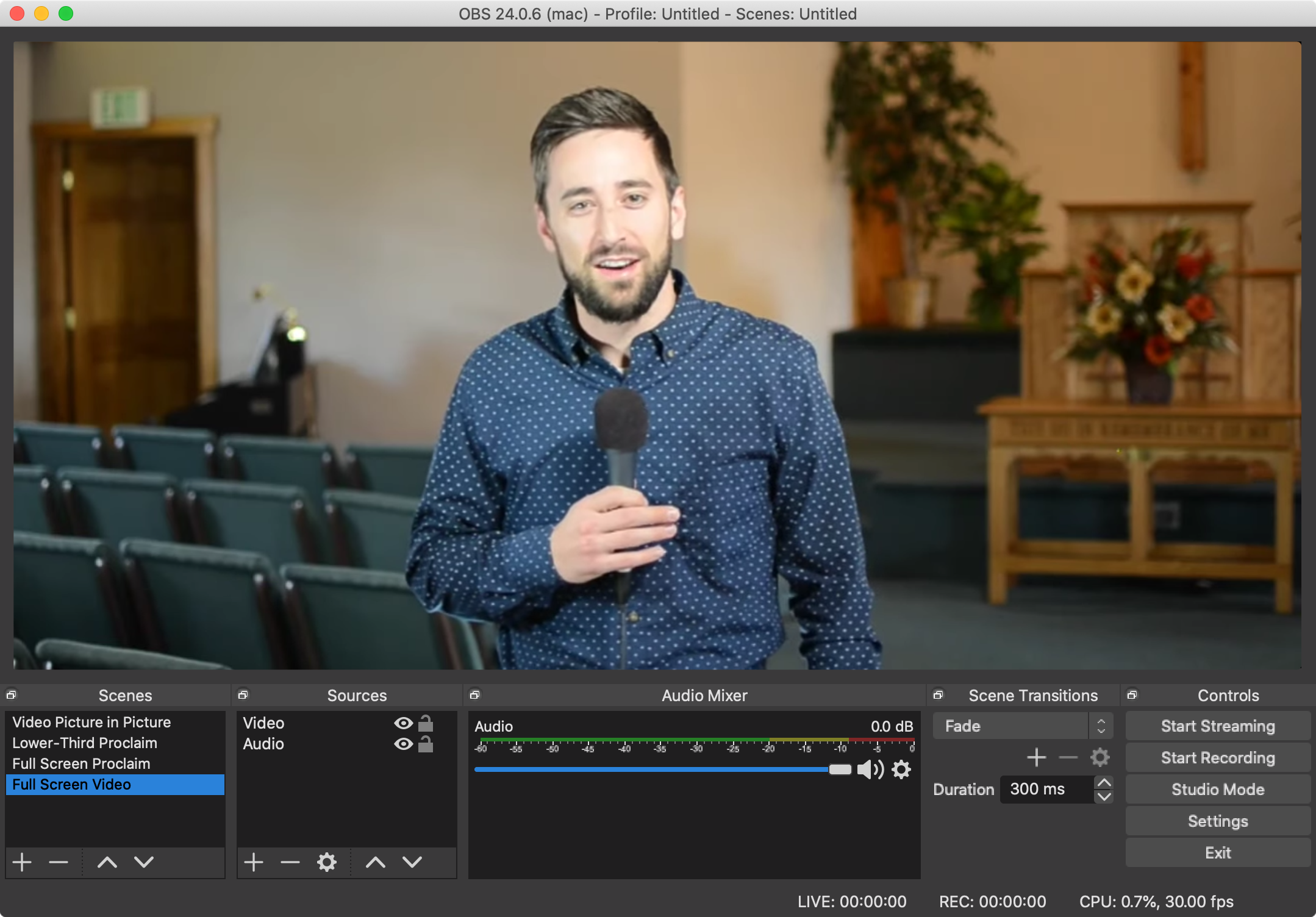
Task: Toggle visibility of the Audio source
Action: click(x=403, y=744)
